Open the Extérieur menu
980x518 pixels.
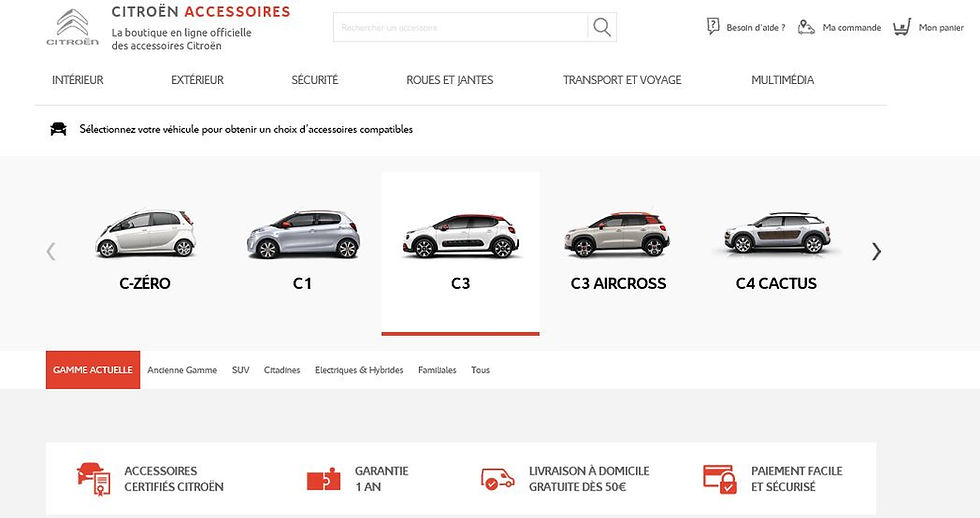[198, 80]
